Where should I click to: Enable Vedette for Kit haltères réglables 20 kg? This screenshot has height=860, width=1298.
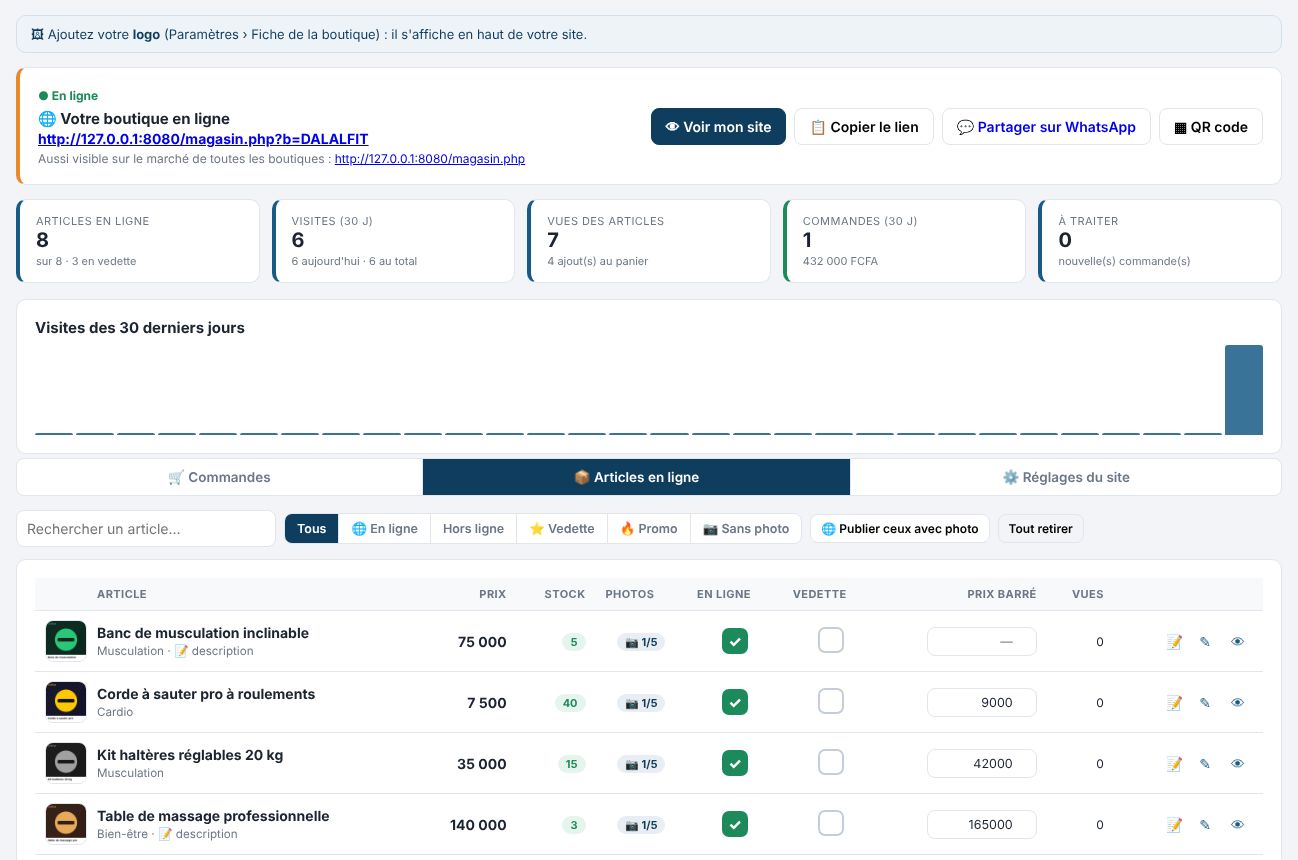pyautogui.click(x=831, y=762)
